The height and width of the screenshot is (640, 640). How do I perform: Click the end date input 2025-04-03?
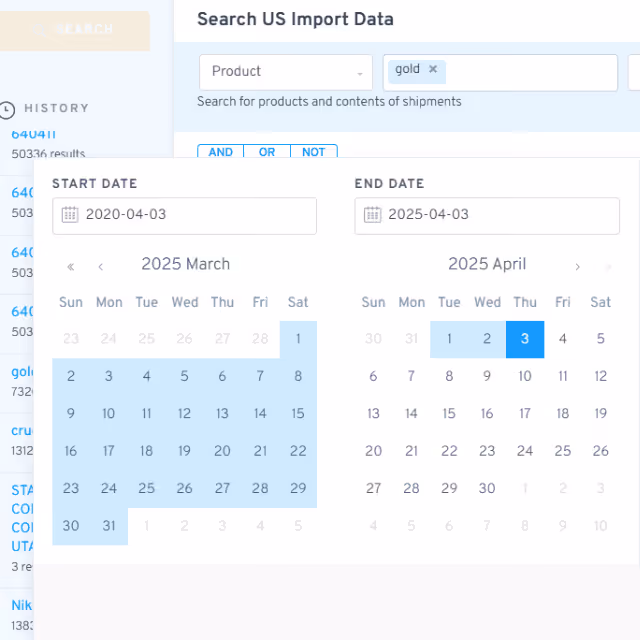[487, 216]
